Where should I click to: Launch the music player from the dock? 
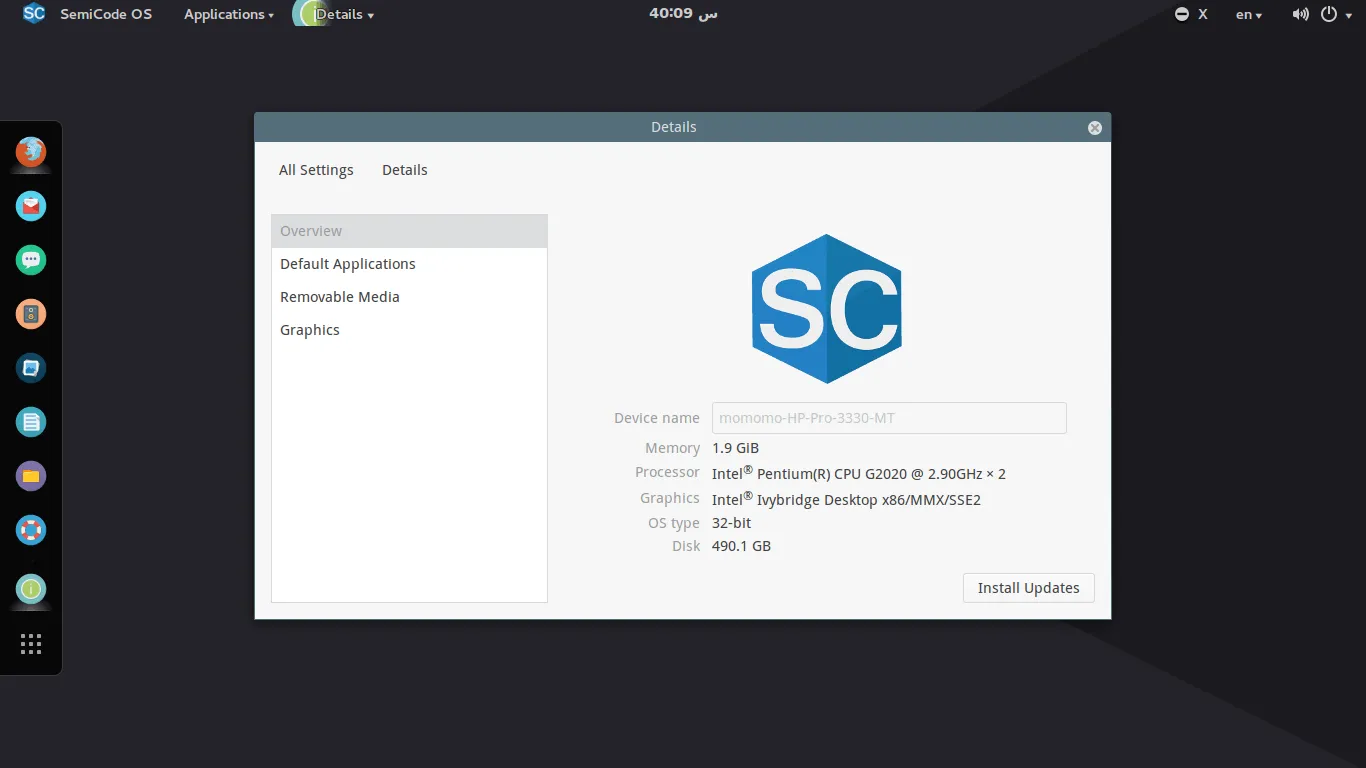[30, 314]
